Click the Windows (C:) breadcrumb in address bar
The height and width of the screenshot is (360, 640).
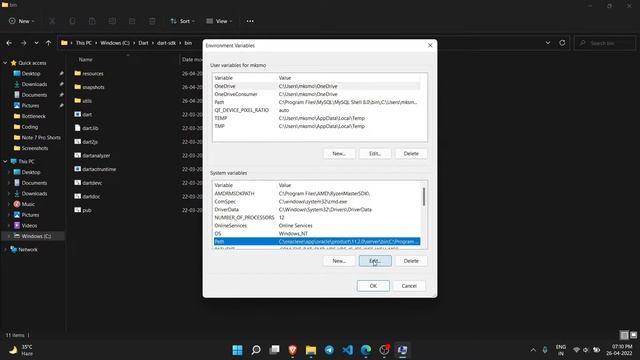[x=115, y=43]
